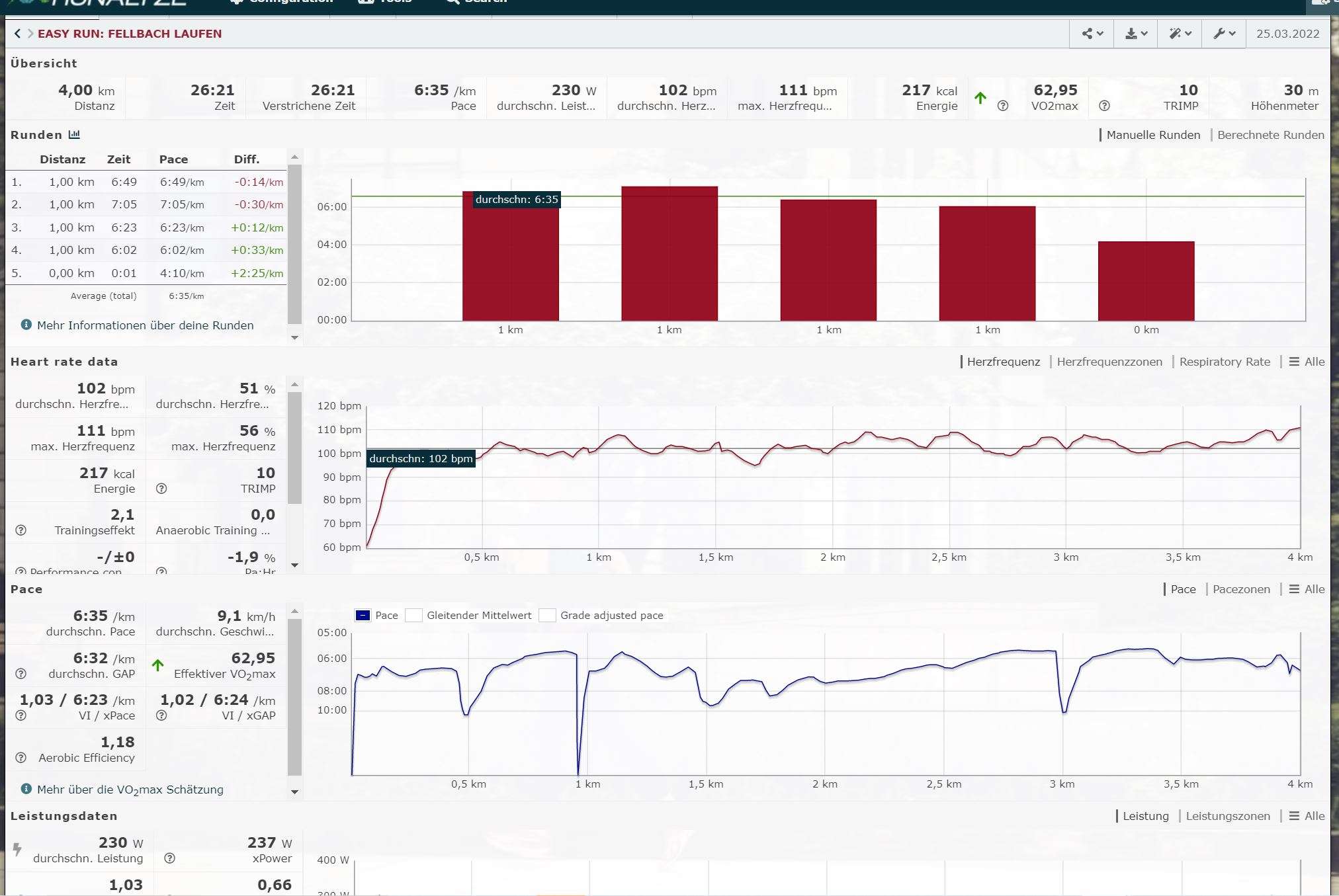Click the red bar for second lap

[x=669, y=254]
